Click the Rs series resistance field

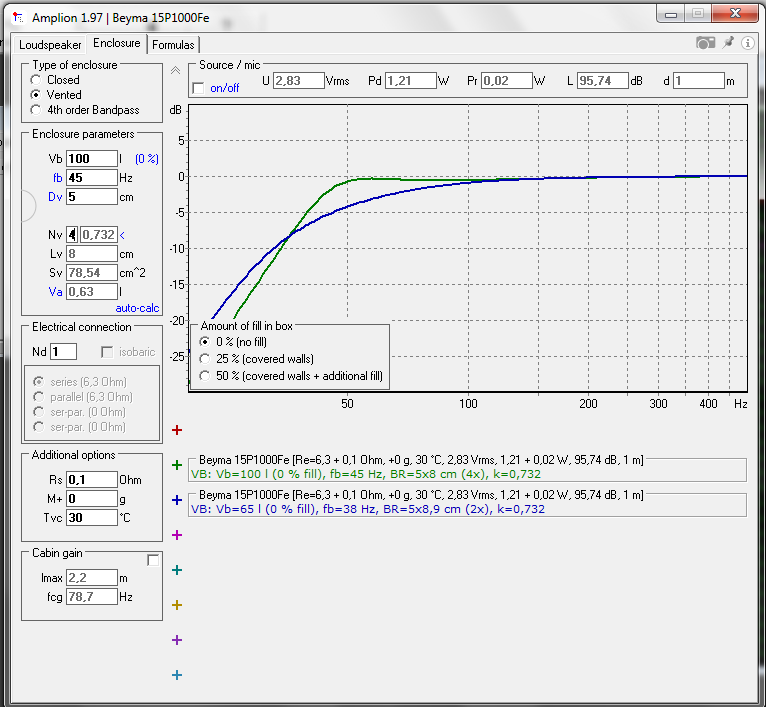[x=92, y=480]
